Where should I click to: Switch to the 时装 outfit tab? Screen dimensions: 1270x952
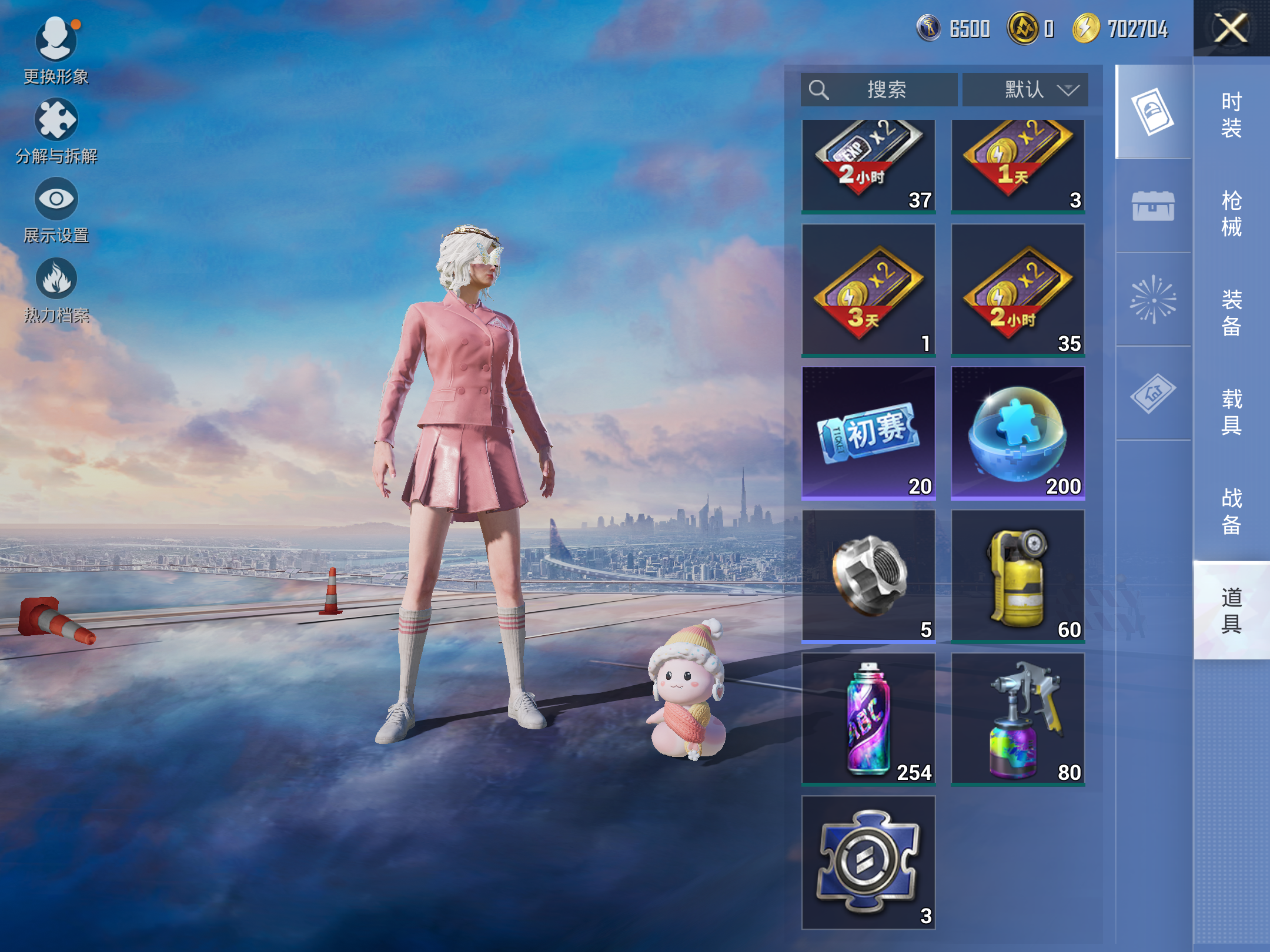[x=1231, y=115]
